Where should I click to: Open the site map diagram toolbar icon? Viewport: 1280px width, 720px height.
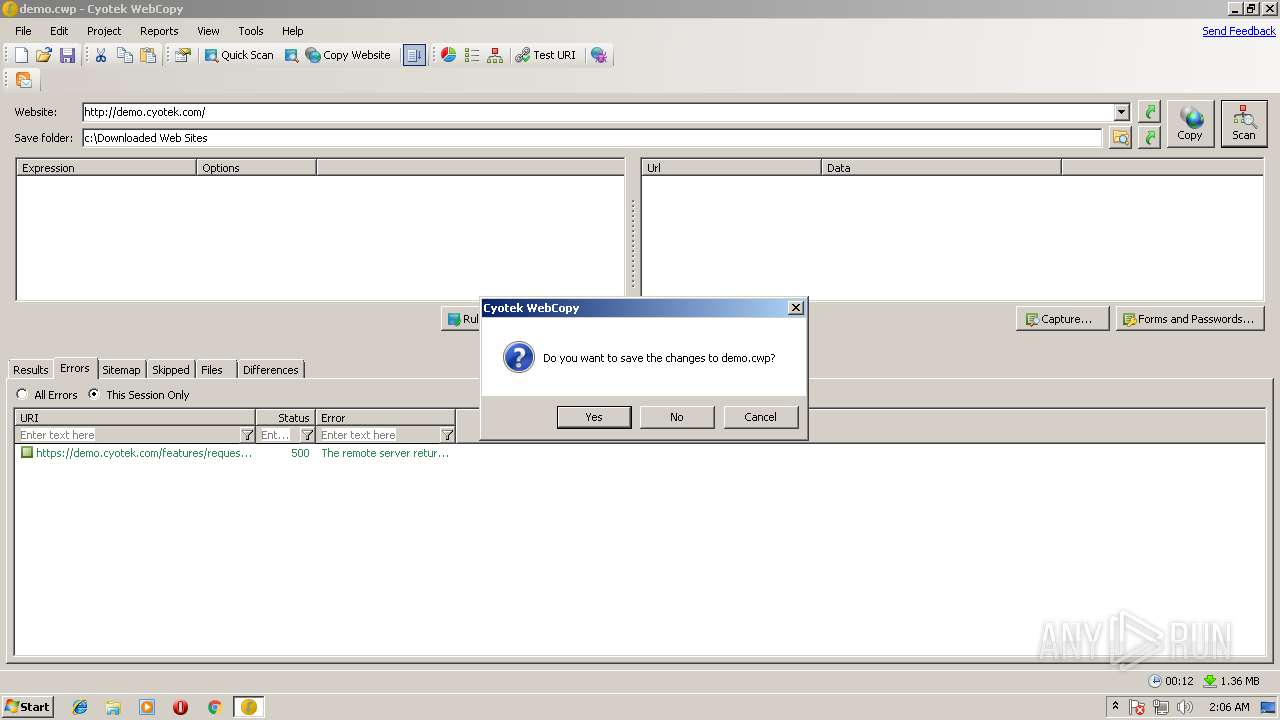click(495, 55)
